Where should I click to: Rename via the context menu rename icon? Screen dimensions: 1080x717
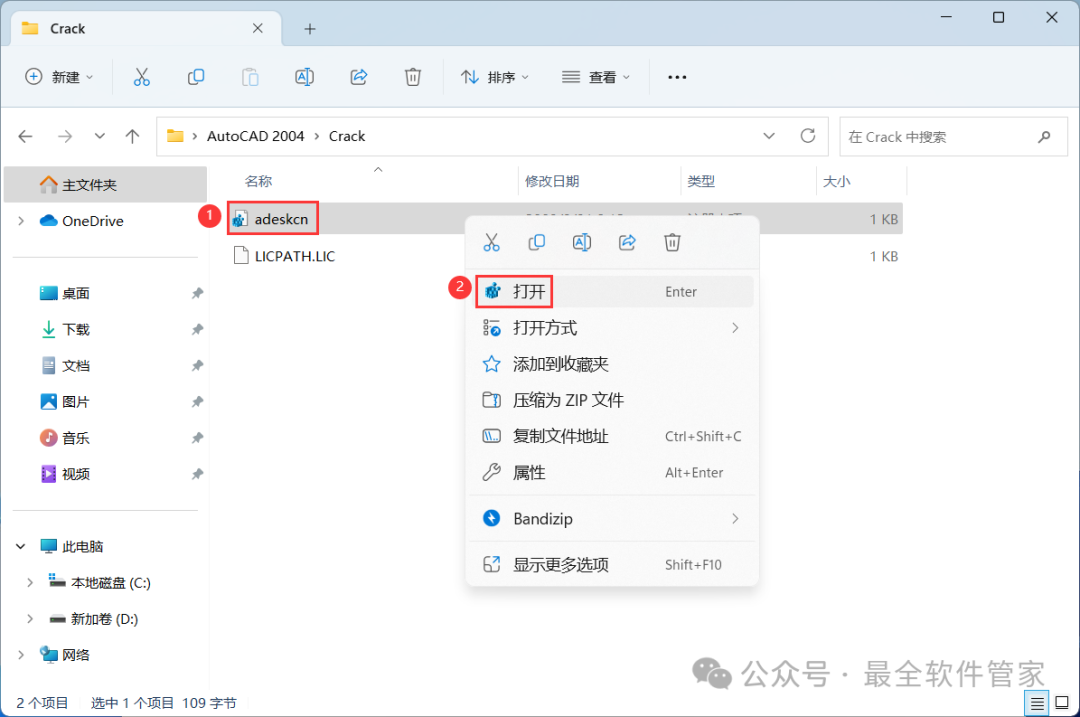[x=582, y=242]
